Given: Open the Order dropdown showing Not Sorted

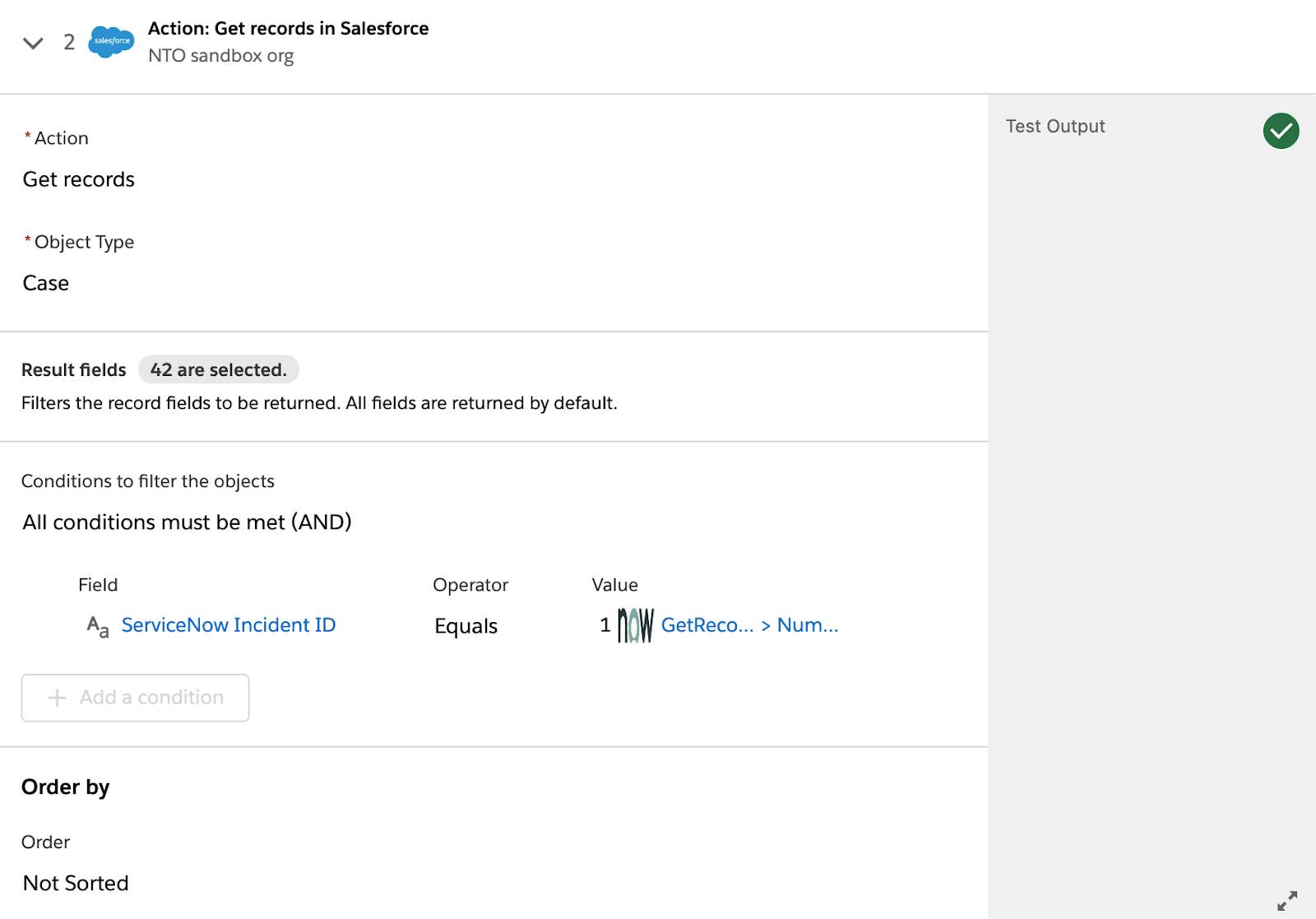Looking at the screenshot, I should [76, 883].
